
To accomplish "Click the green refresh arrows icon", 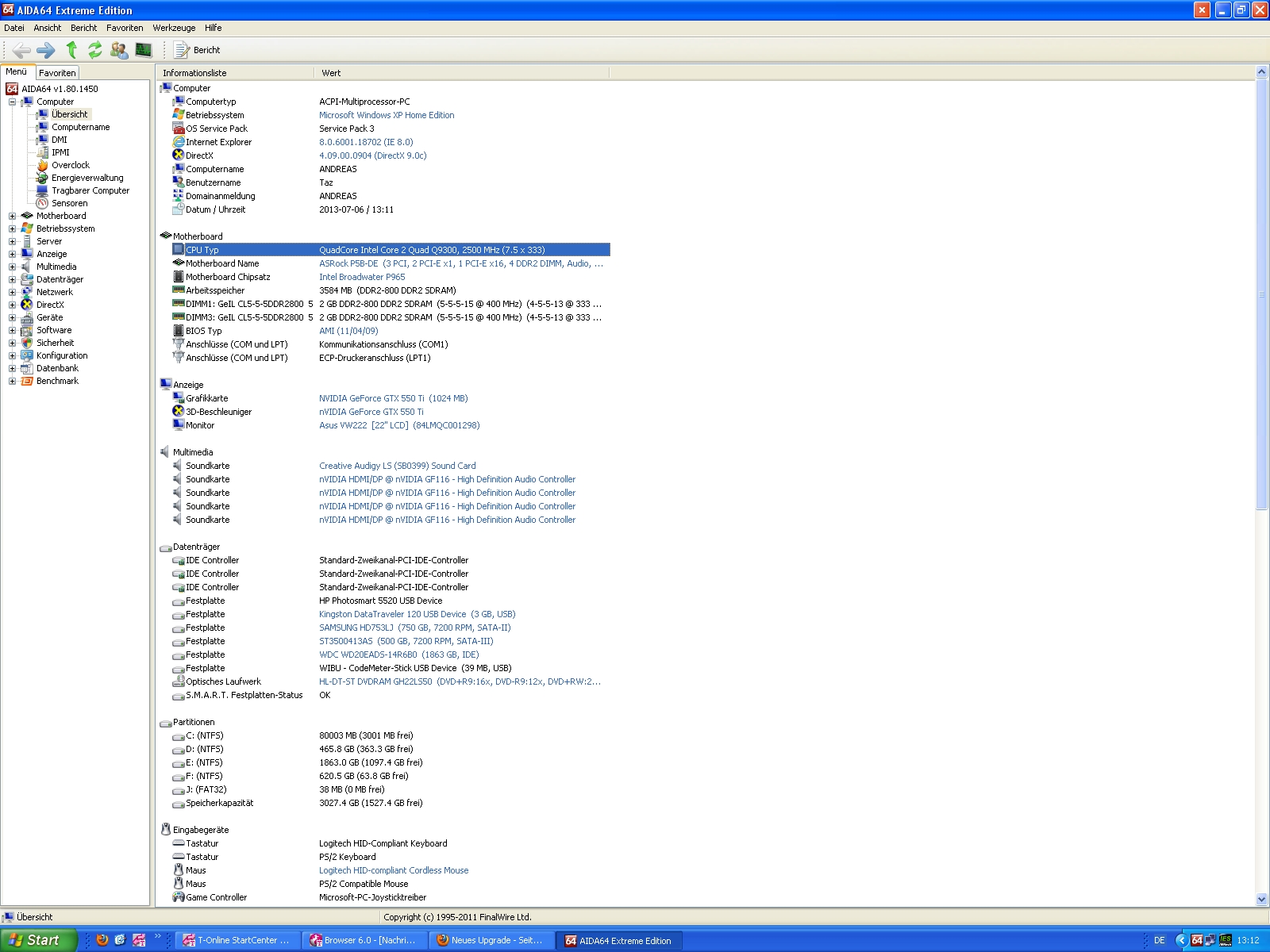I will [x=95, y=50].
